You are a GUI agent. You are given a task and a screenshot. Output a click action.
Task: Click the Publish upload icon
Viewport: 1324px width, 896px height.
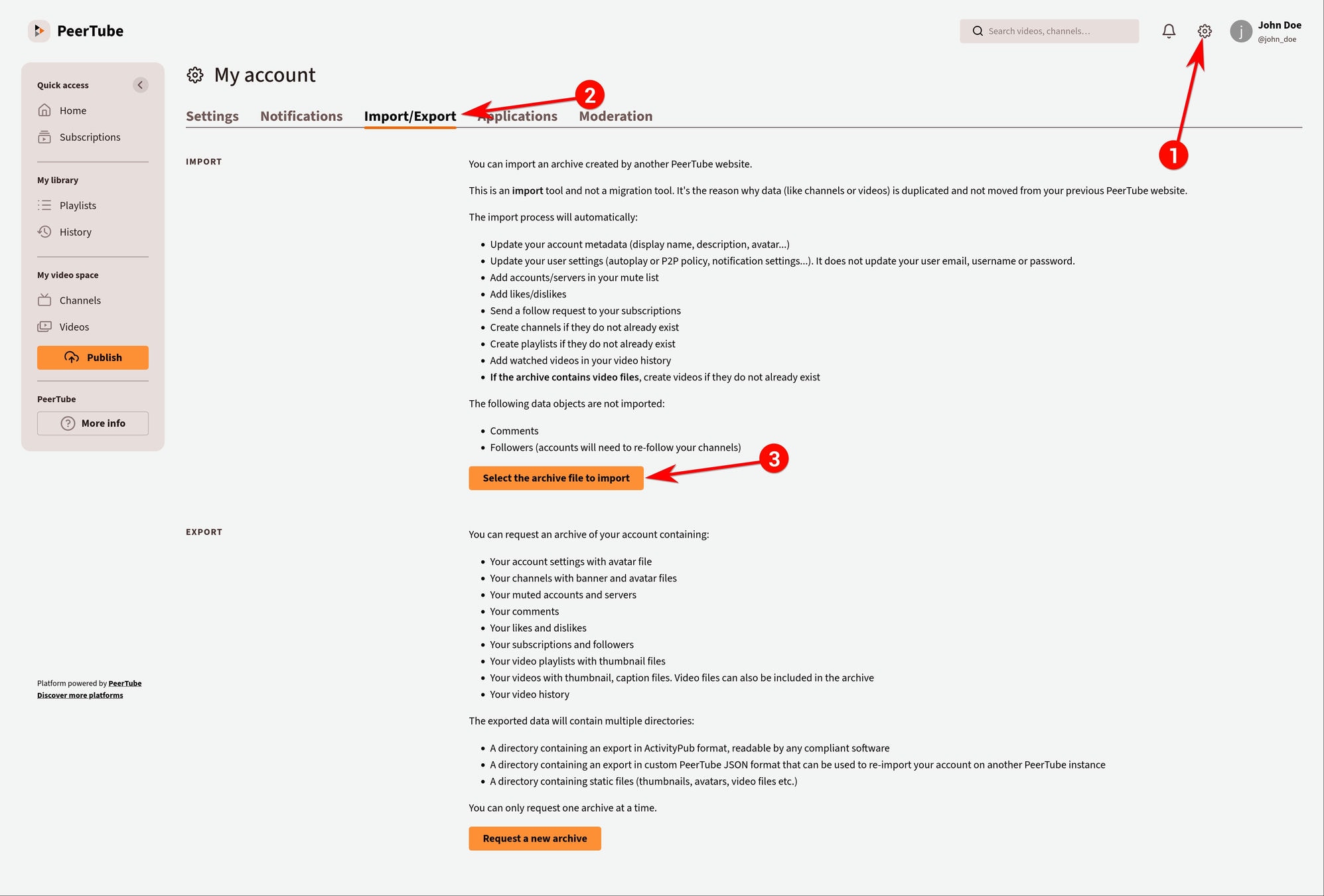[71, 357]
